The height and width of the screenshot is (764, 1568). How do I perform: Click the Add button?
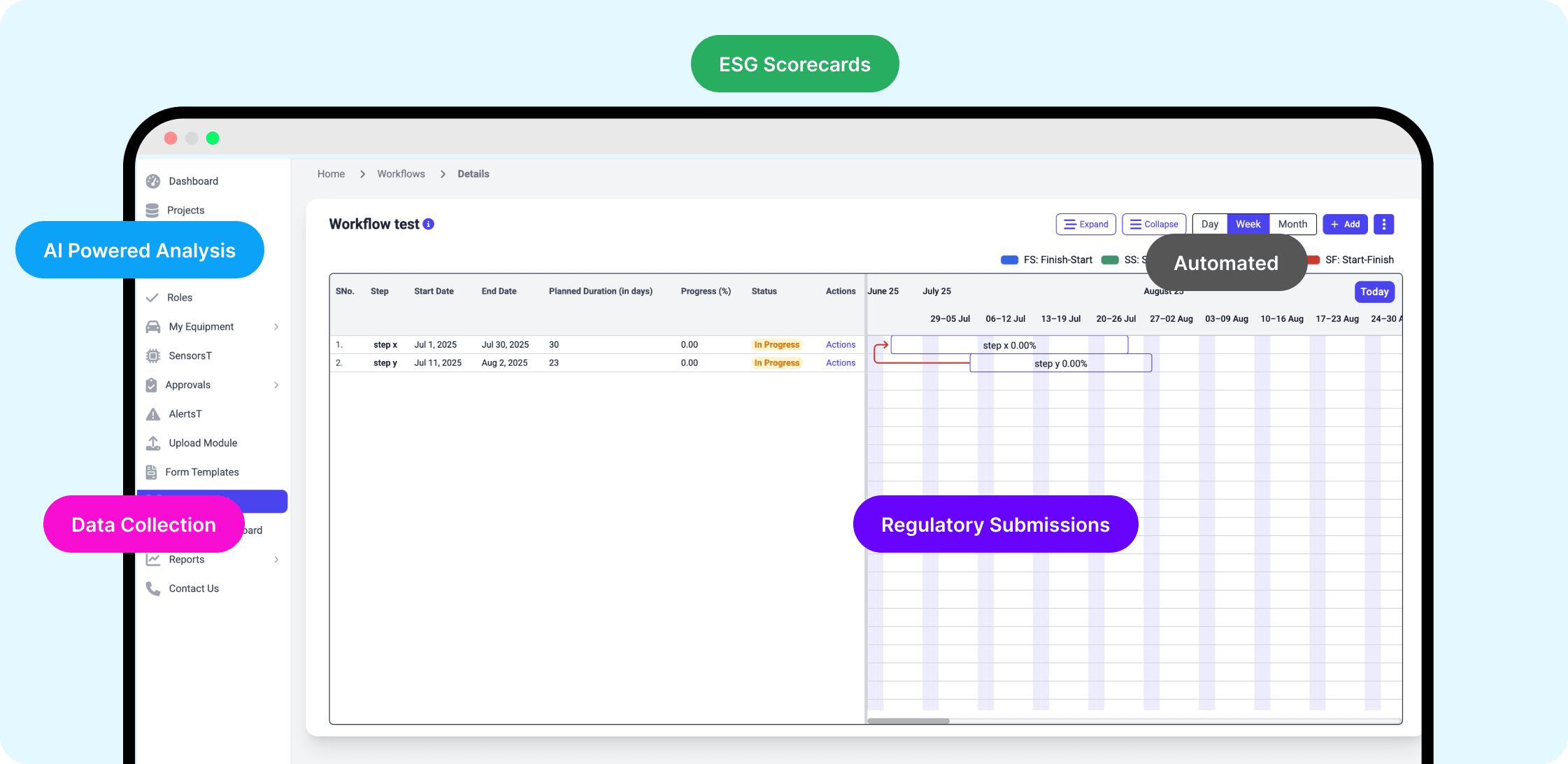click(1345, 224)
